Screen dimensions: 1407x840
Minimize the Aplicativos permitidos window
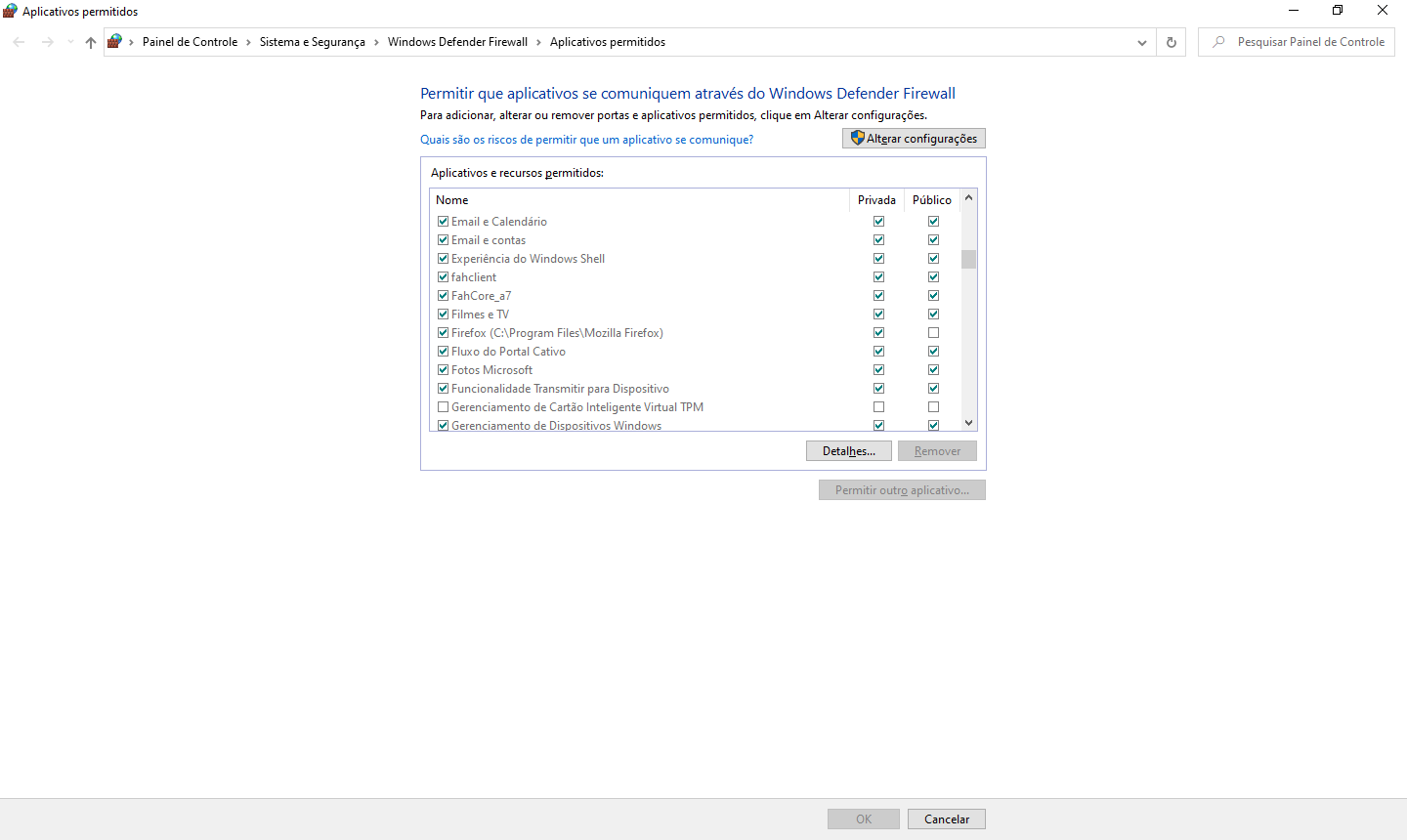[x=1294, y=11]
